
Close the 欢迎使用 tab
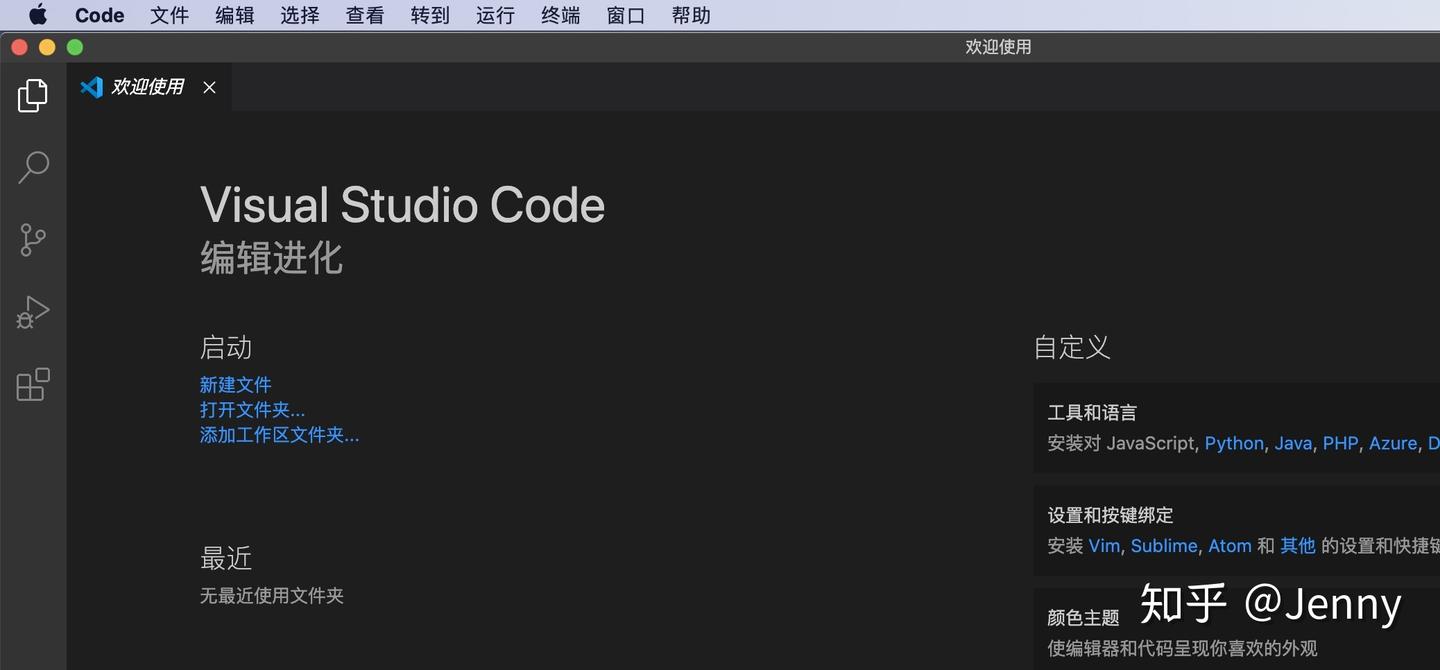(x=209, y=87)
